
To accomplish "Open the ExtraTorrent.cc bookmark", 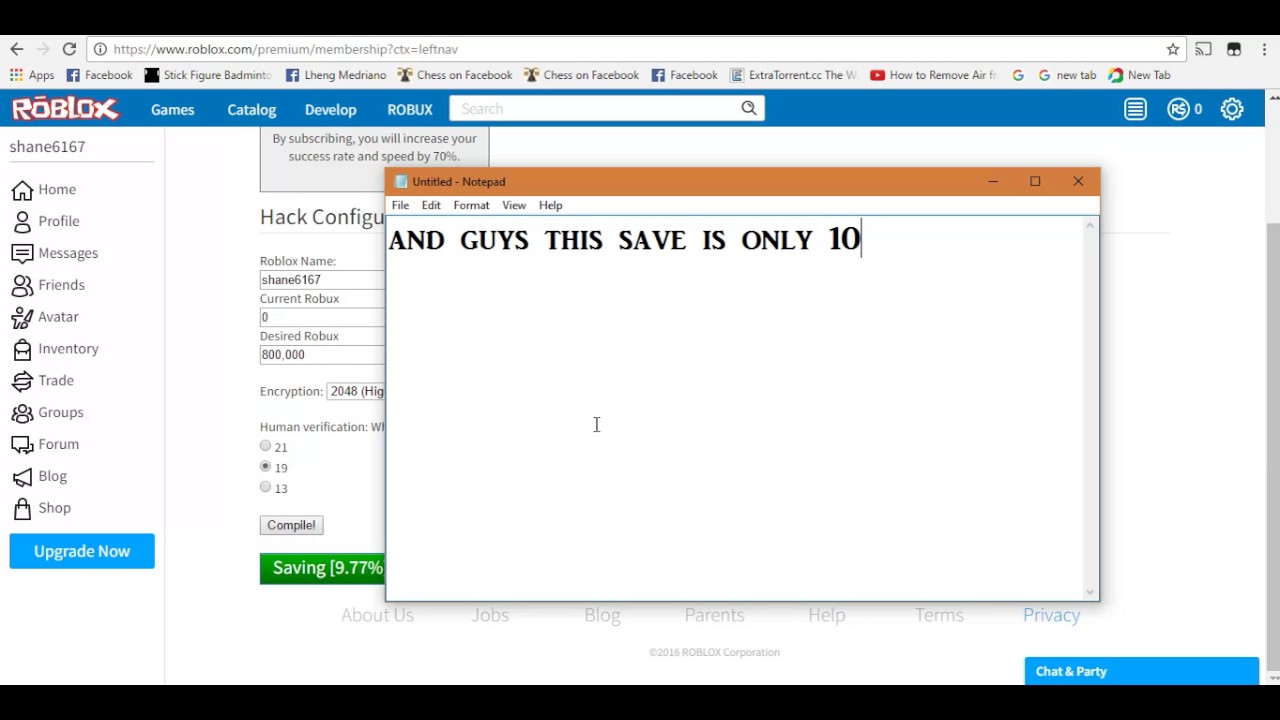I will 793,75.
